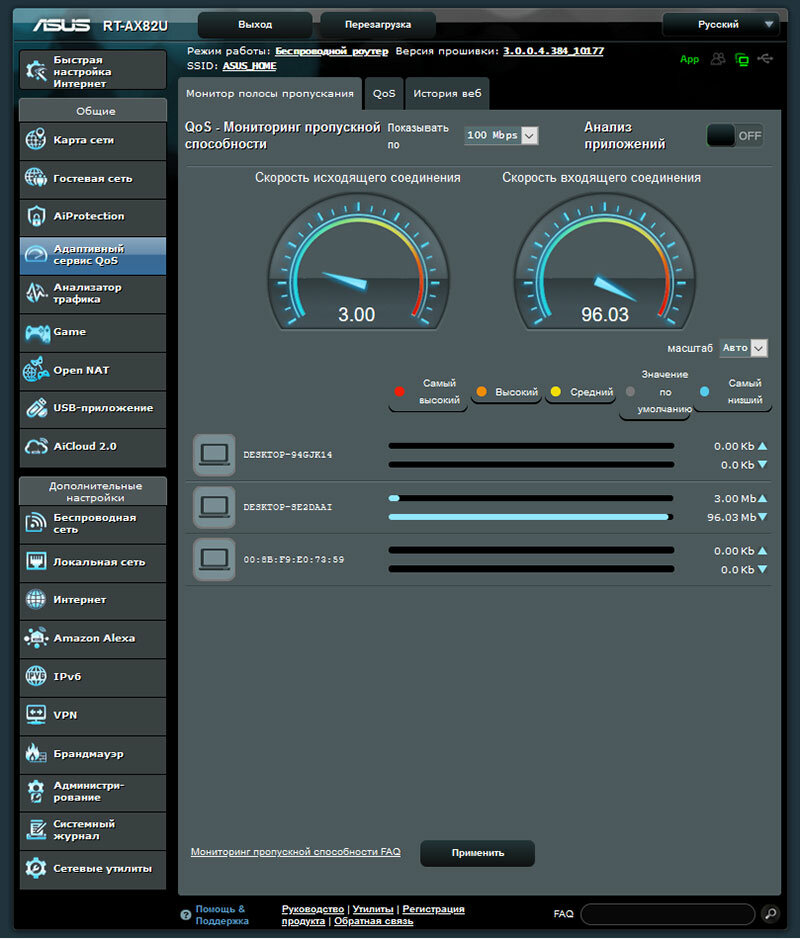Open the App link in header
The height and width of the screenshot is (940, 800).
click(690, 59)
